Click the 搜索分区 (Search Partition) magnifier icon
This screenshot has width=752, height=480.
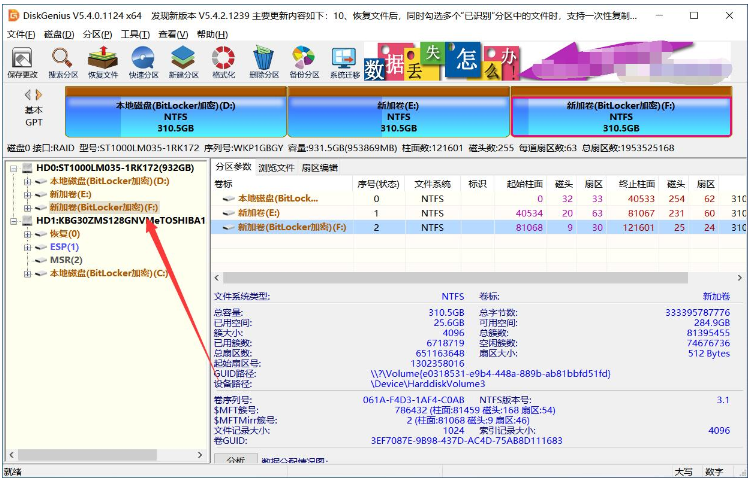coord(62,61)
